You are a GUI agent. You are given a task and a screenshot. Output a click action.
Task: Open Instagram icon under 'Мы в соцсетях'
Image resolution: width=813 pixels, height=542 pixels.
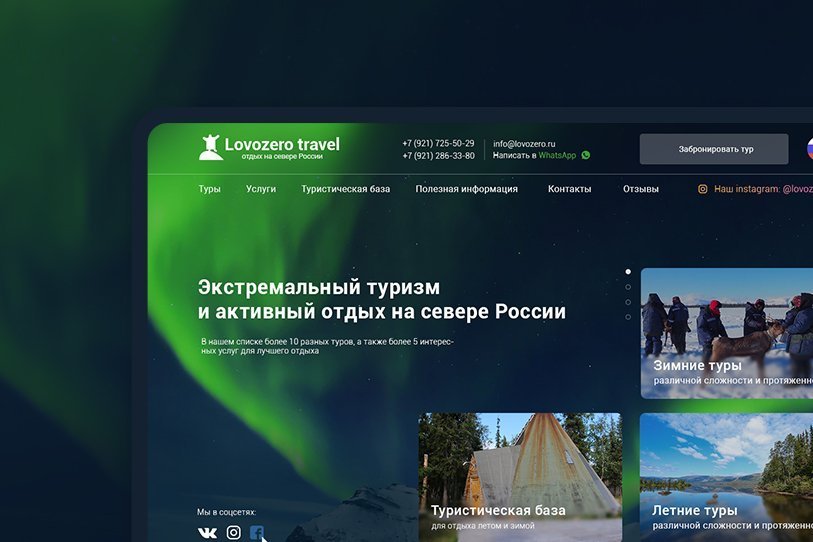234,532
